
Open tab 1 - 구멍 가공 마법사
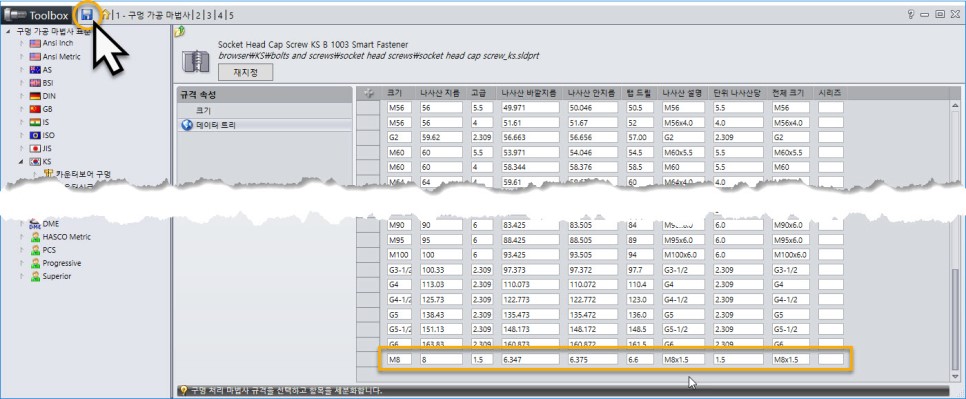(x=153, y=15)
